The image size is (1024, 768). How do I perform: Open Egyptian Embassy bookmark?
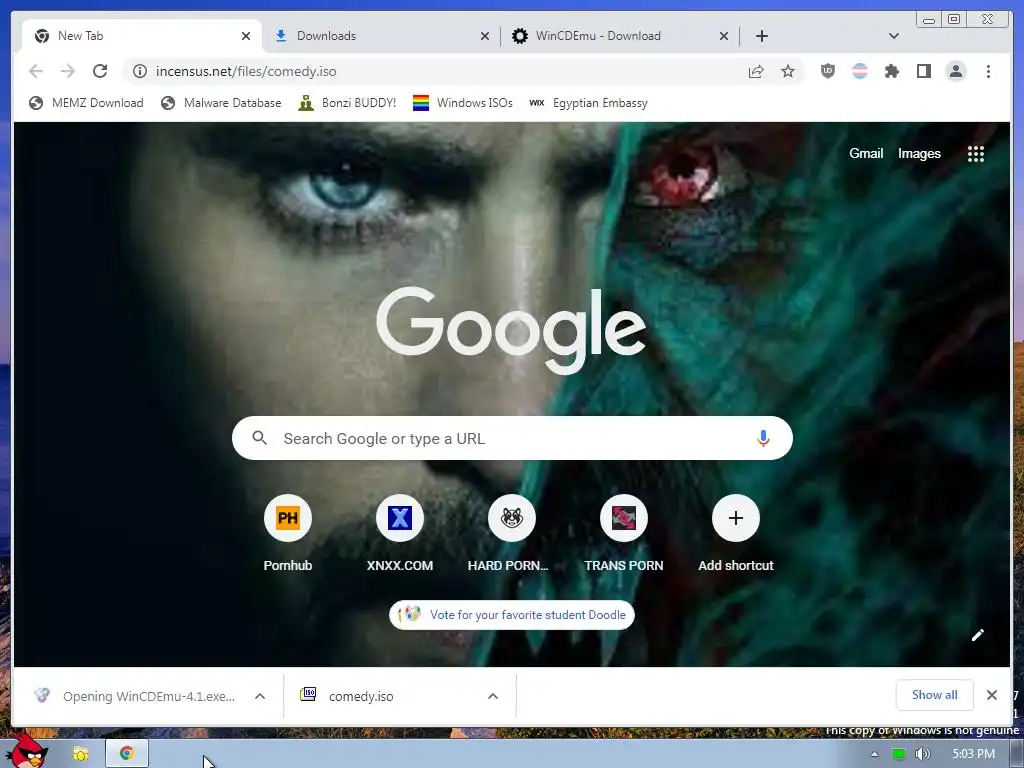click(588, 103)
